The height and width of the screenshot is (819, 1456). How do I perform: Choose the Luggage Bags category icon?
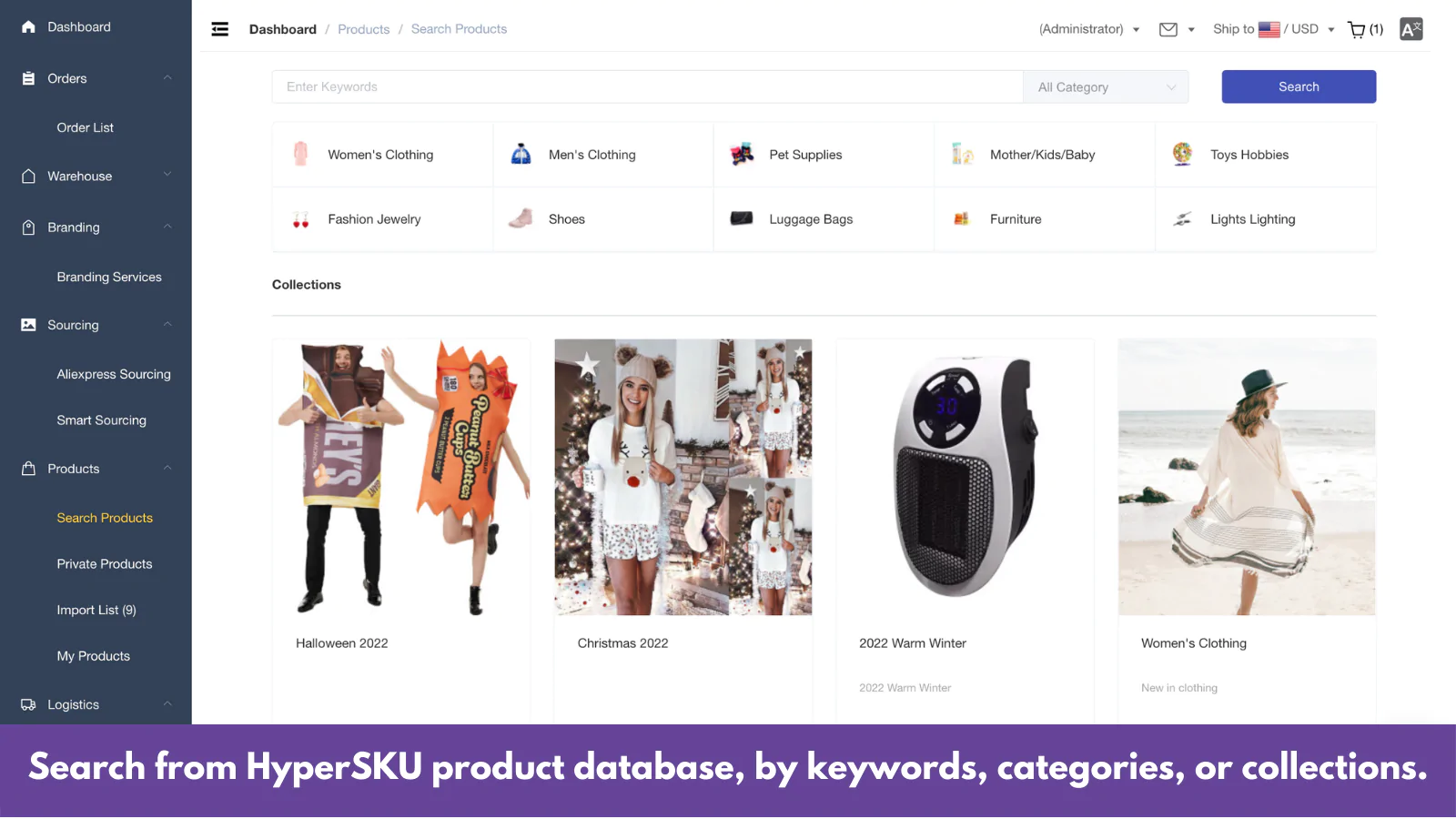[742, 218]
